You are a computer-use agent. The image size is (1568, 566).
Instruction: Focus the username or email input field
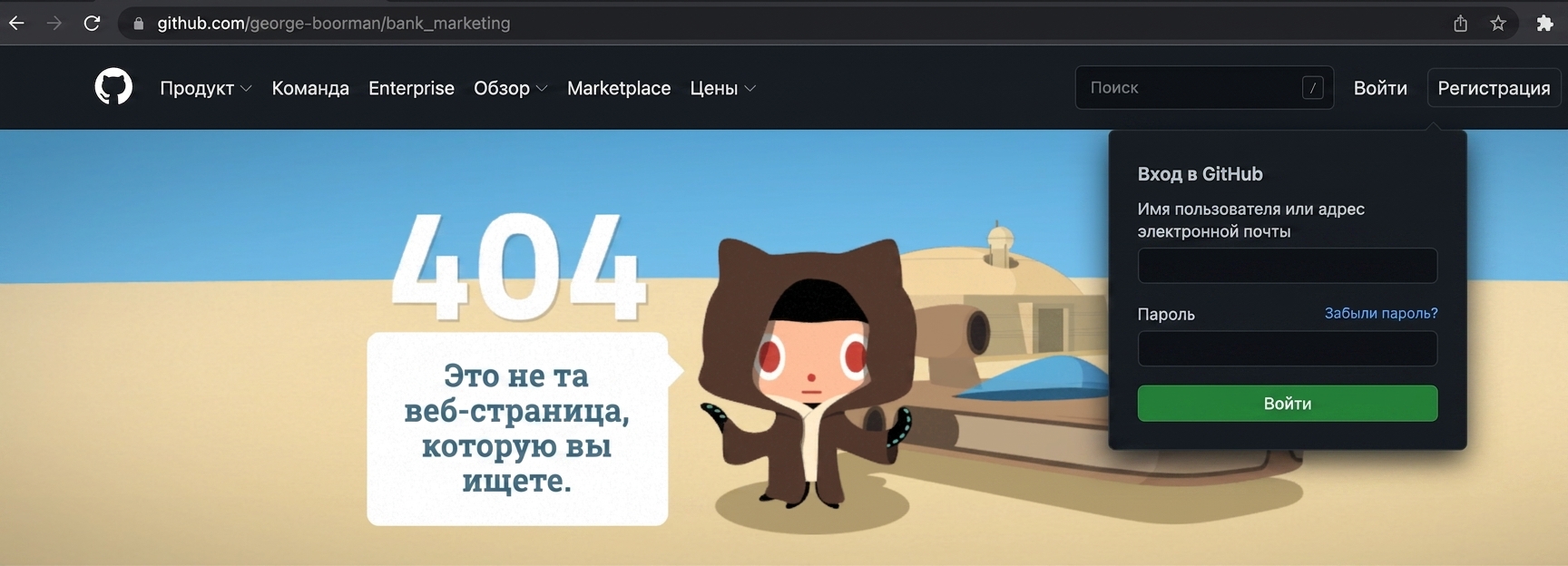[x=1287, y=266]
